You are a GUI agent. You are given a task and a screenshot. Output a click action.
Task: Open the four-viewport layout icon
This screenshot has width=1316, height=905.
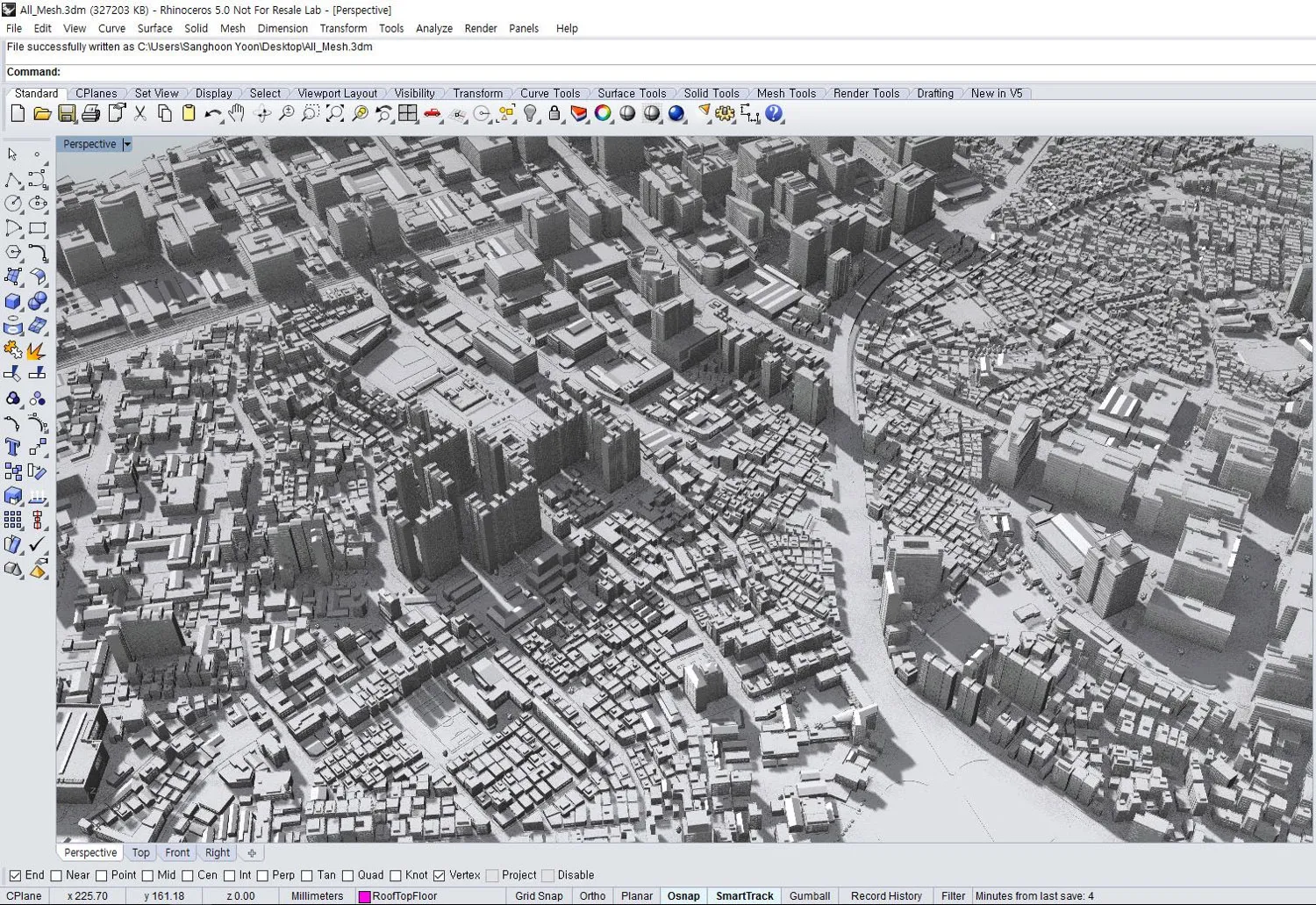click(408, 113)
